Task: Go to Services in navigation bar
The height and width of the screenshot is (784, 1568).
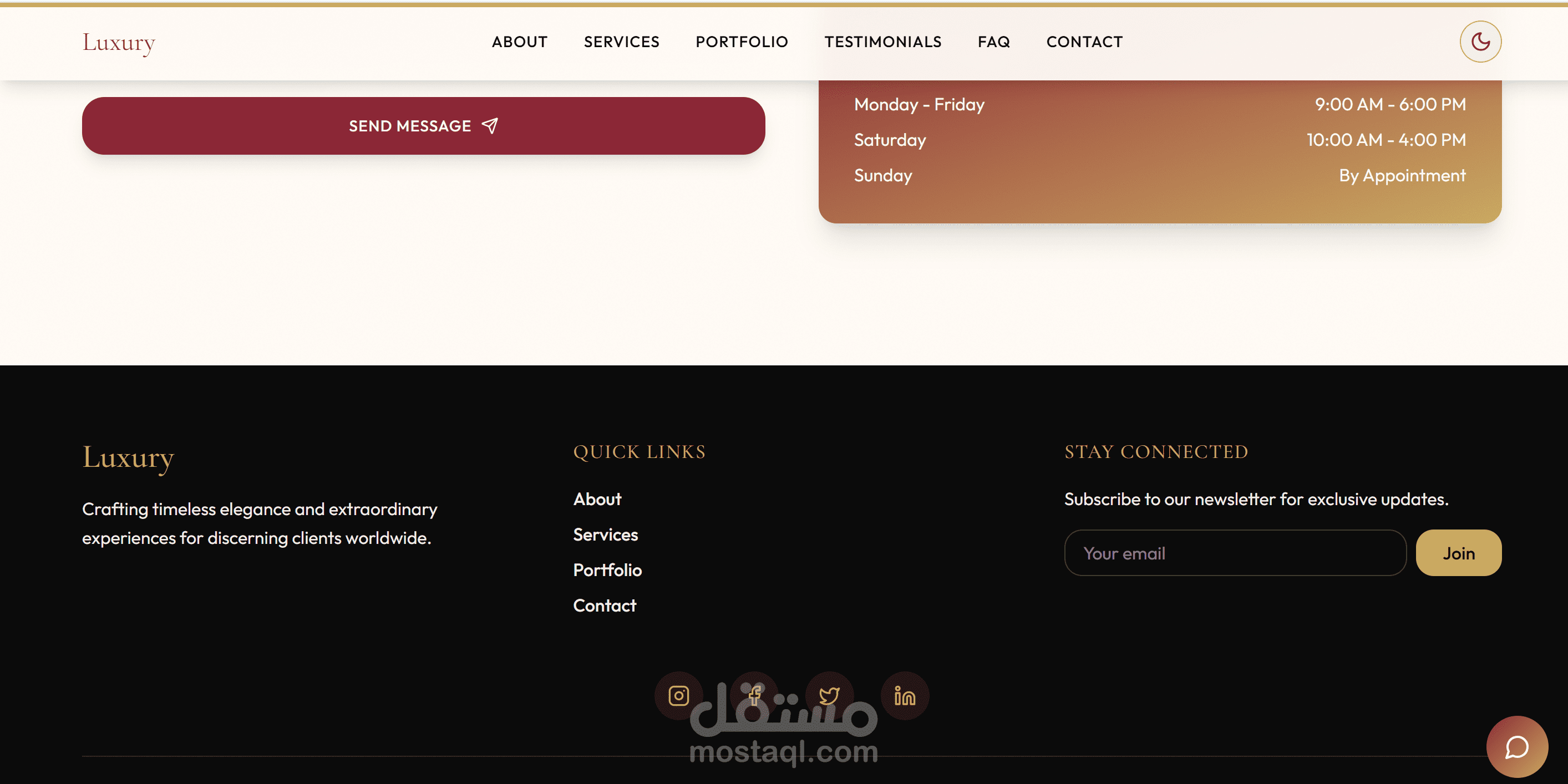Action: tap(621, 42)
